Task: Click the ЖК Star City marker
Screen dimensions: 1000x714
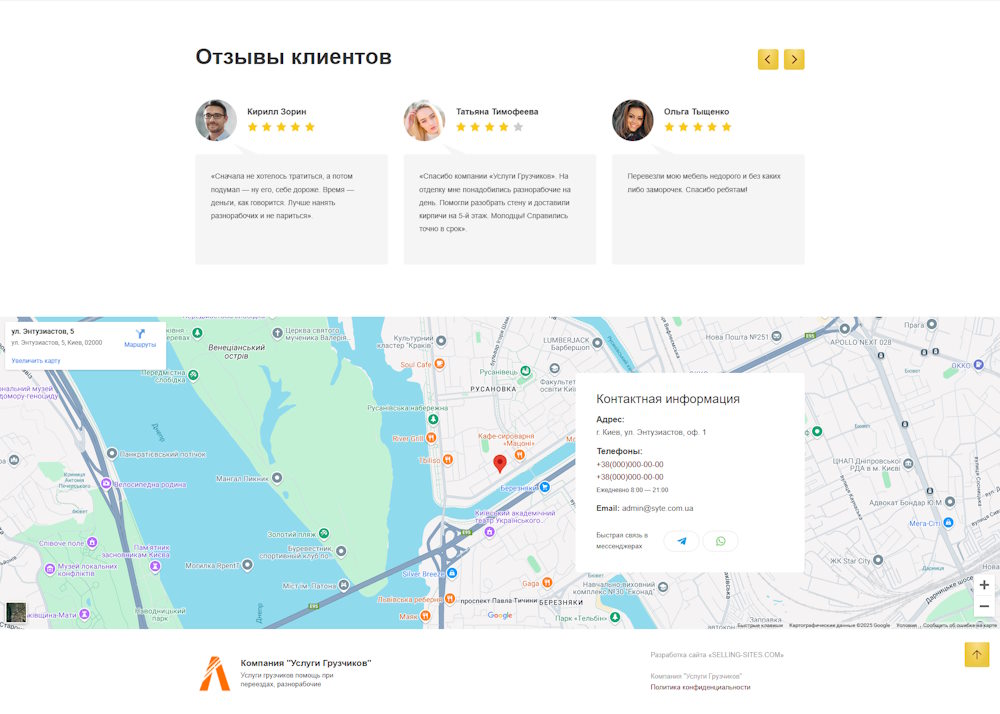Action: pyautogui.click(x=878, y=560)
